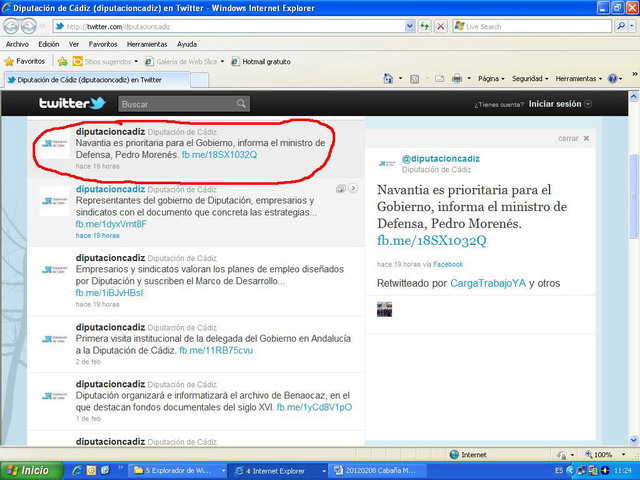Open the Favoritos star button
This screenshot has width=640, height=480.
coord(24,62)
